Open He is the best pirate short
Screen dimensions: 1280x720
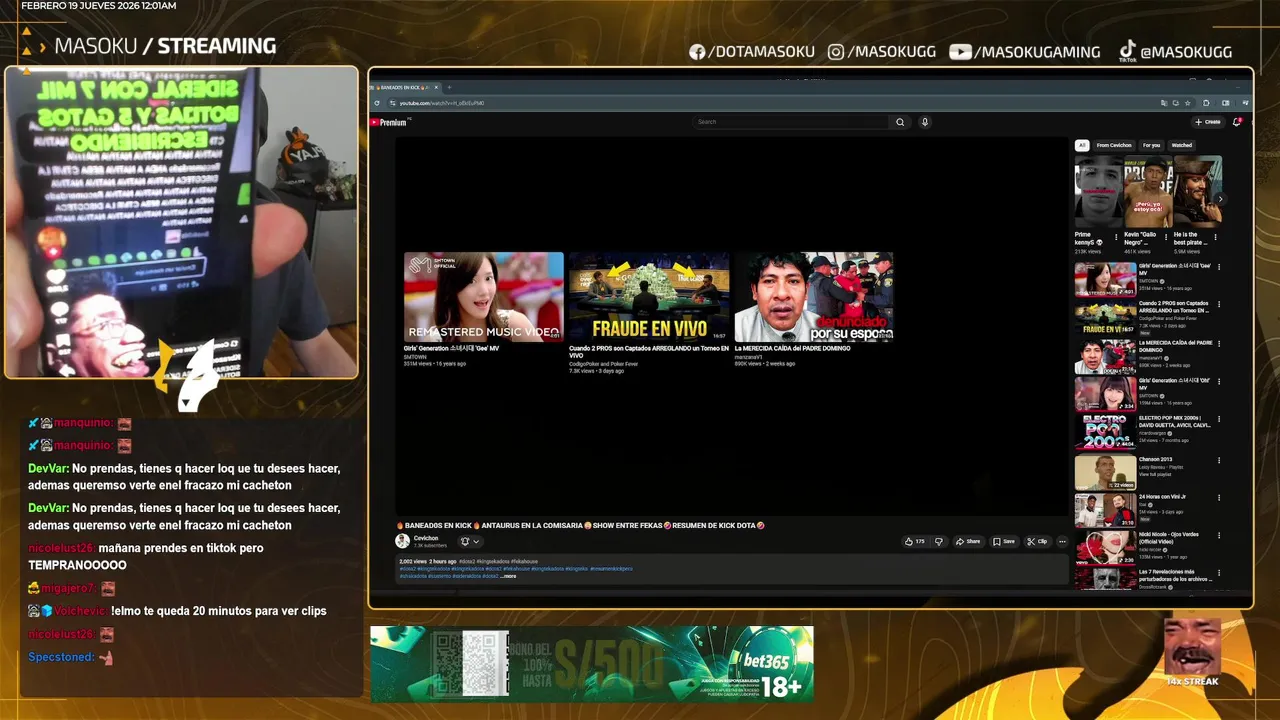point(1197,192)
